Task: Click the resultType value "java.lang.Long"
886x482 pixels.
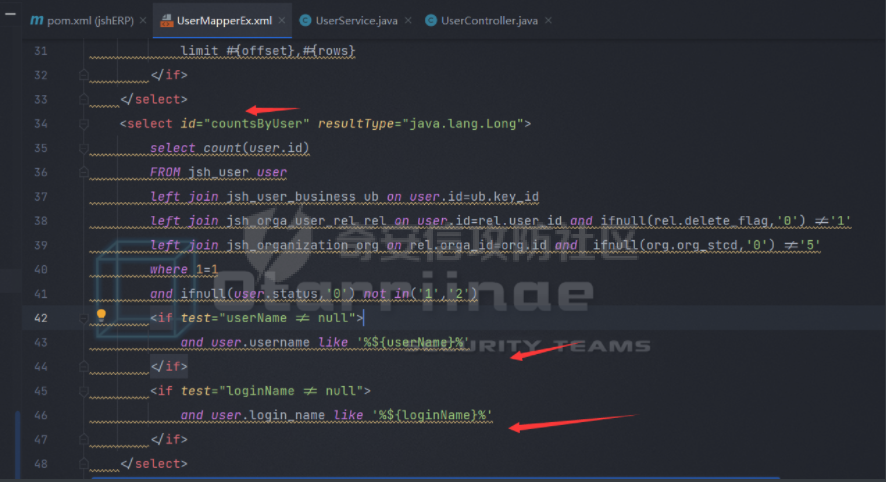Action: pos(462,124)
